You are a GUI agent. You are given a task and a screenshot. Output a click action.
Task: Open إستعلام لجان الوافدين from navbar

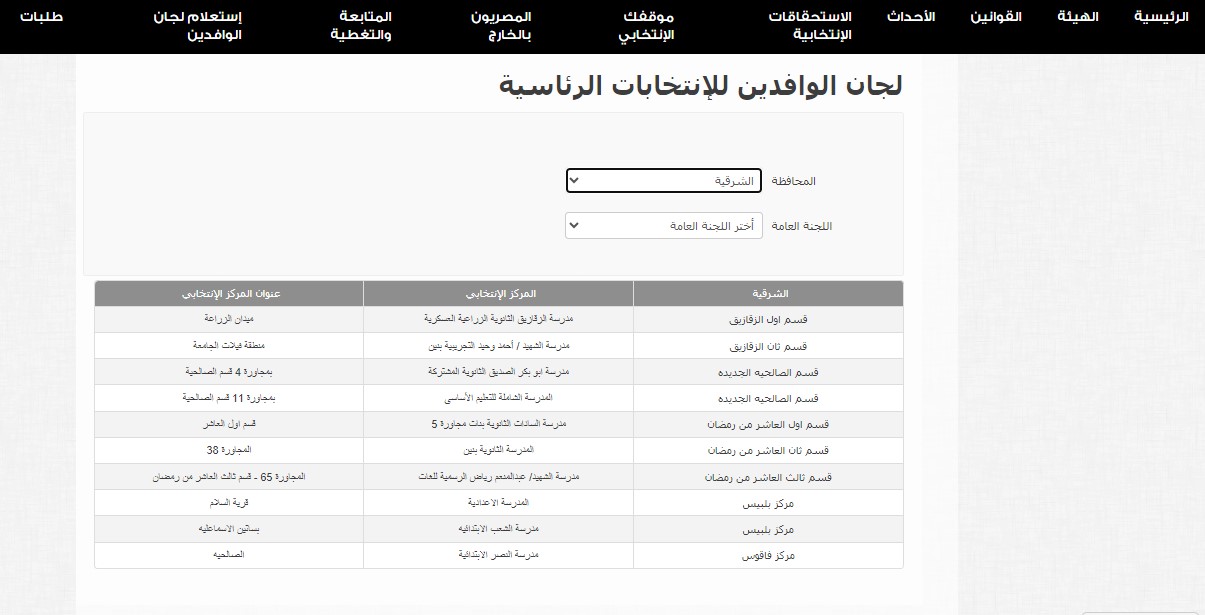(x=199, y=26)
